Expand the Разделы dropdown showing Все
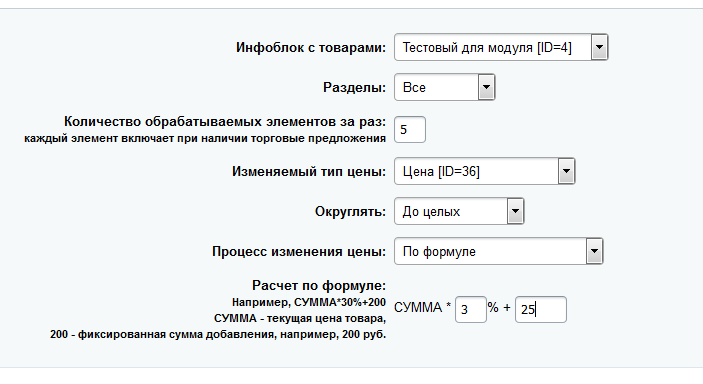 coord(444,87)
